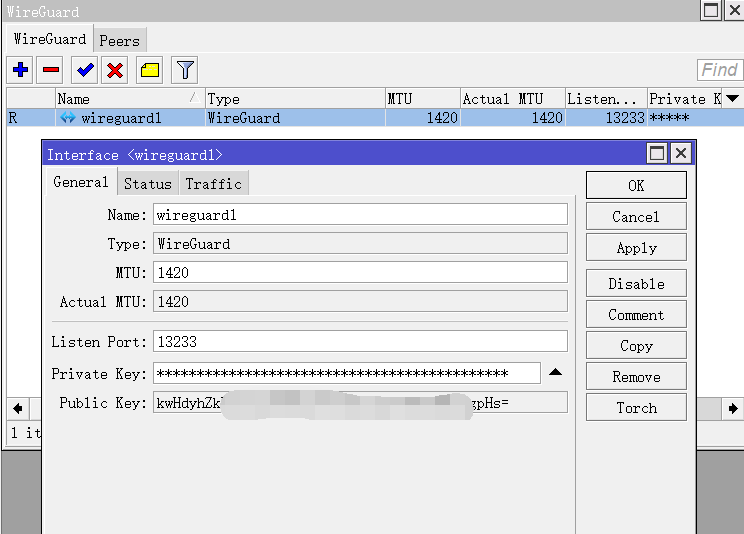
Task: Open the Traffic tab
Action: pos(214,184)
